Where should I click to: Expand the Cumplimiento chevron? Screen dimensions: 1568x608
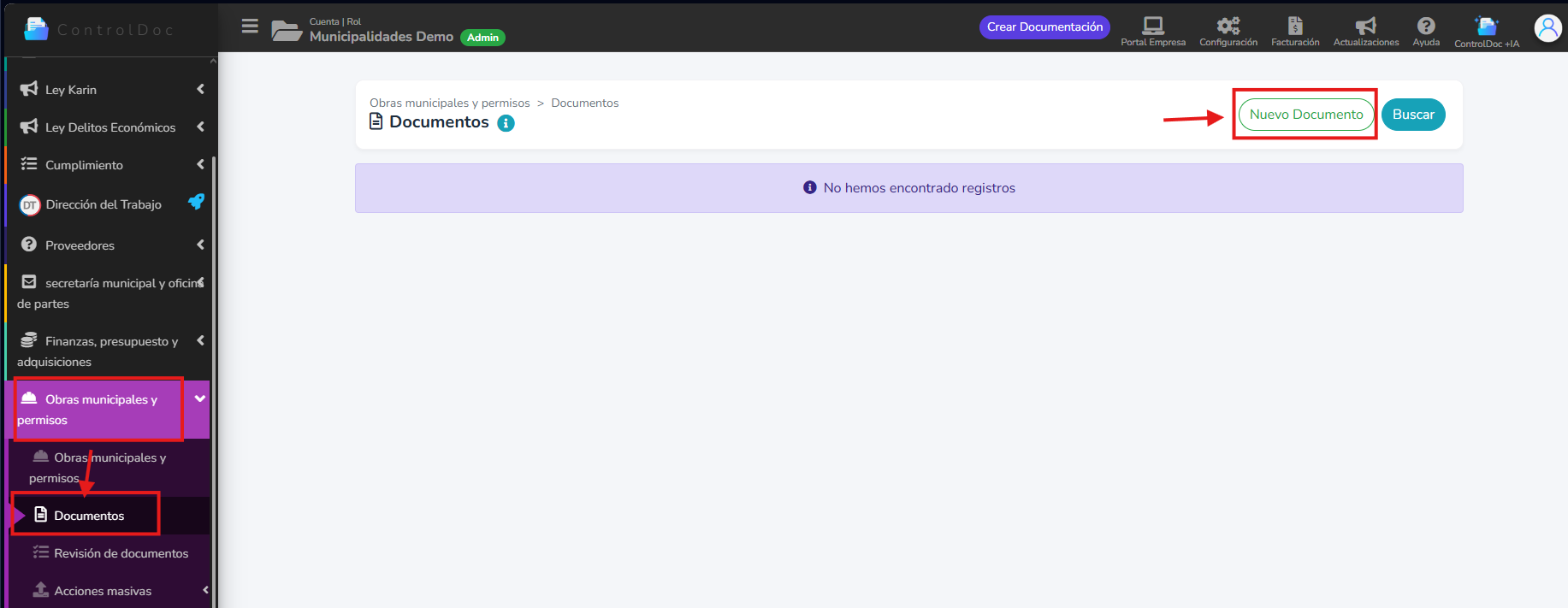click(x=200, y=164)
